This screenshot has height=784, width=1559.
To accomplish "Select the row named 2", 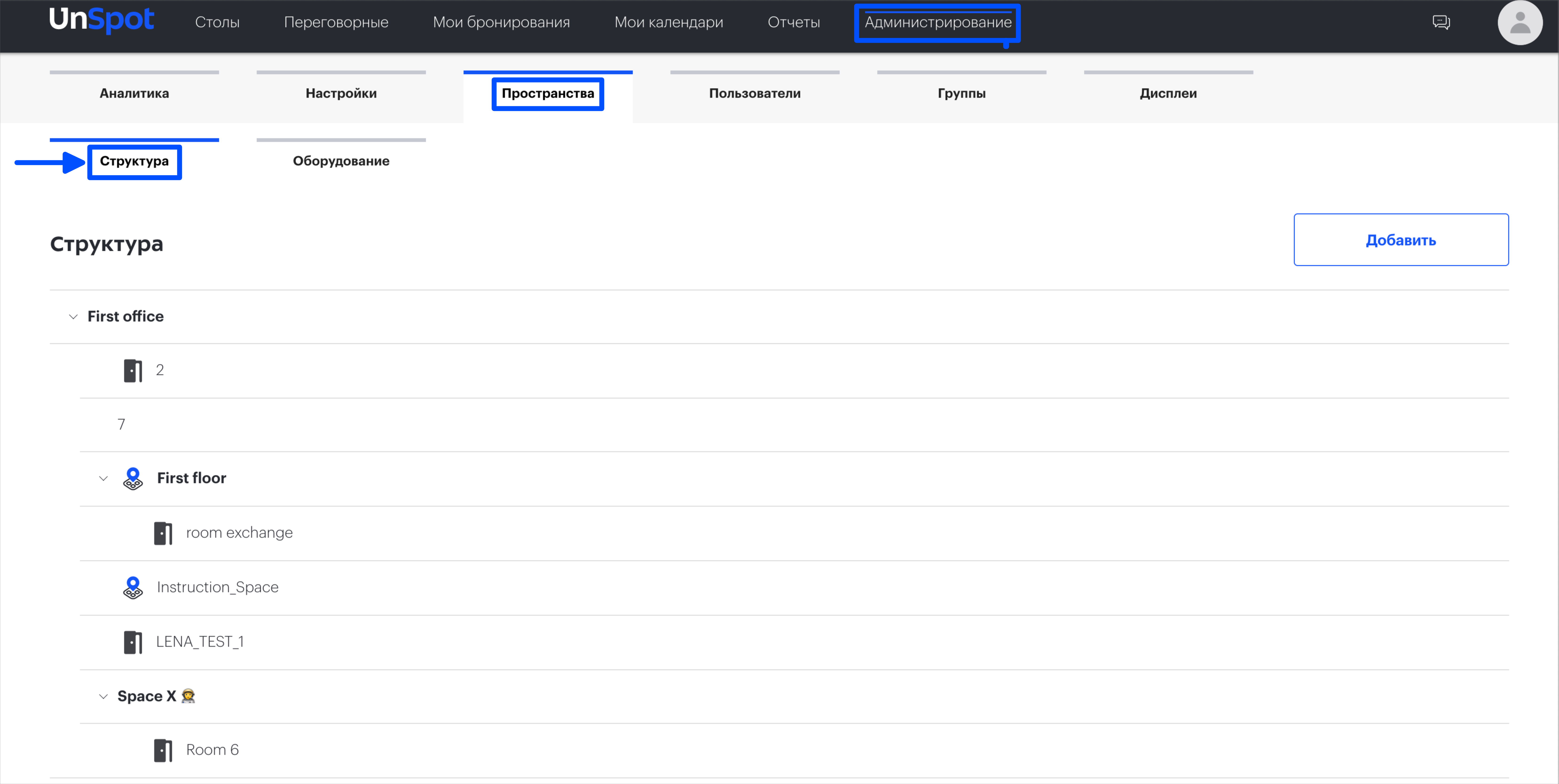I will coord(794,371).
